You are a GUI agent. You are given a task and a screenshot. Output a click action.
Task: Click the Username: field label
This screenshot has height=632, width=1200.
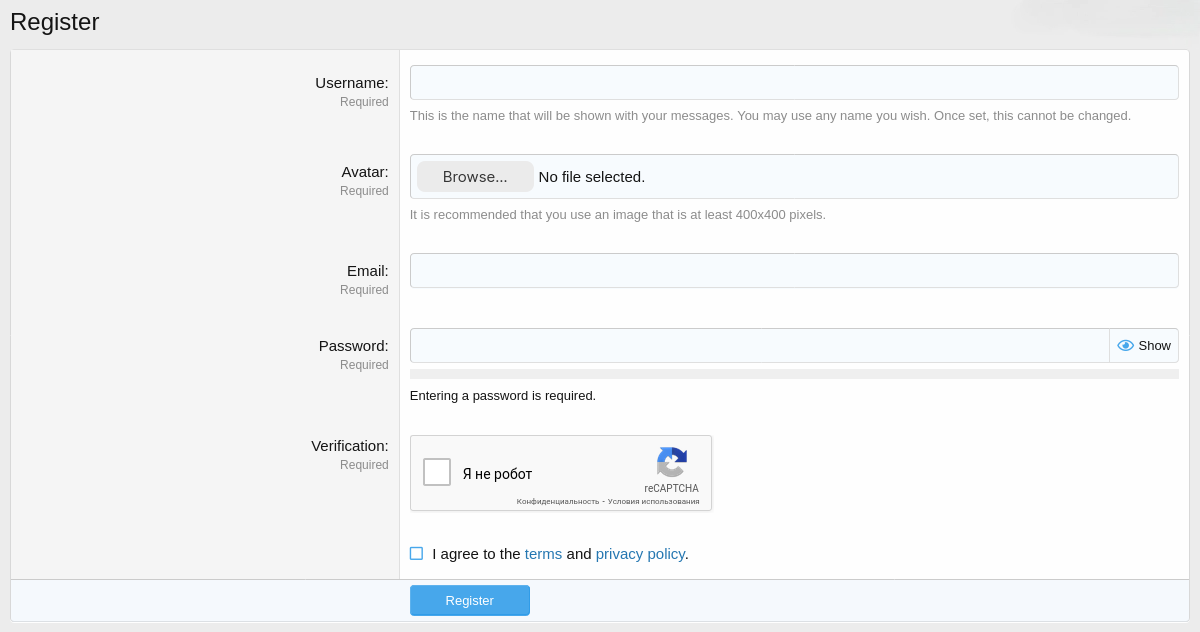(x=351, y=83)
